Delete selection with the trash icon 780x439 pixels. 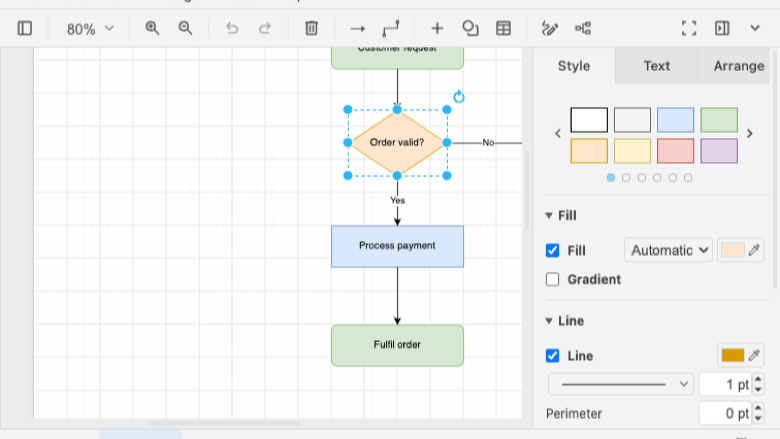(x=311, y=28)
